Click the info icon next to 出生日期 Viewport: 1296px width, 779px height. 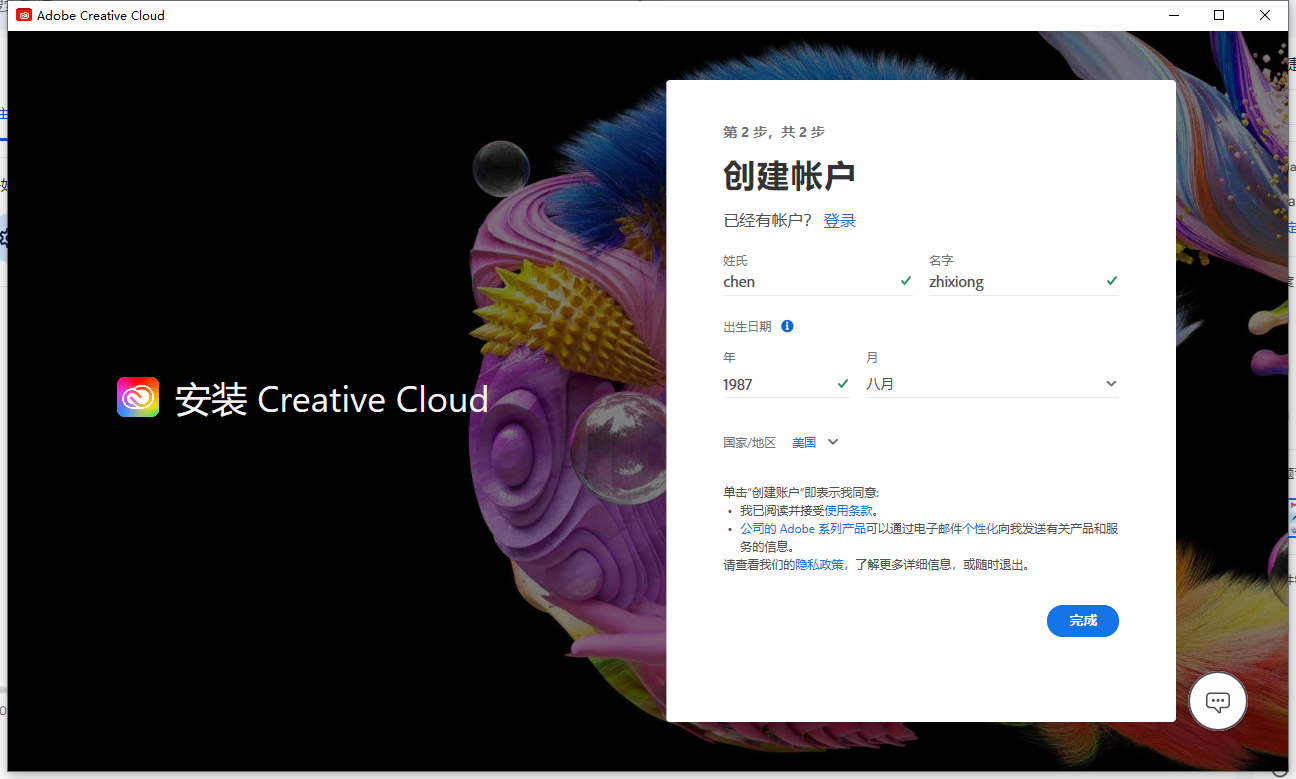click(x=787, y=326)
